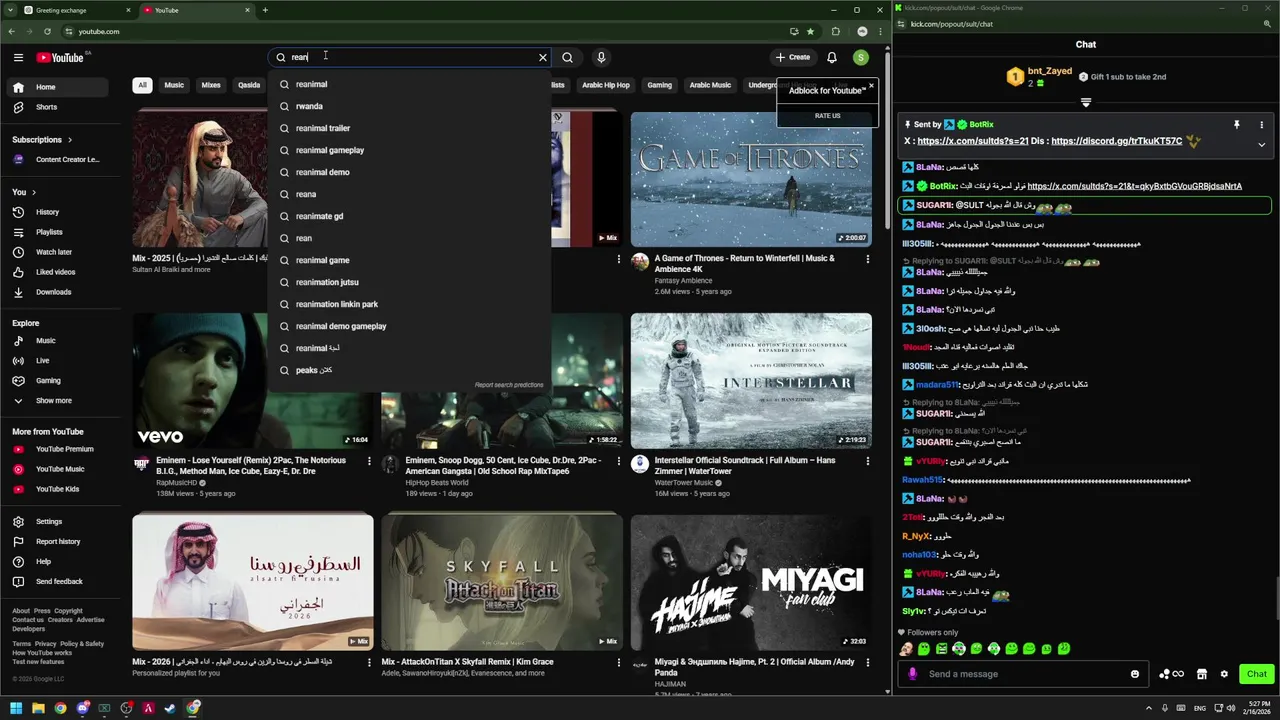Open the Chrome three-dot menu in YouTube window
Viewport: 1280px width, 720px height.
881,31
